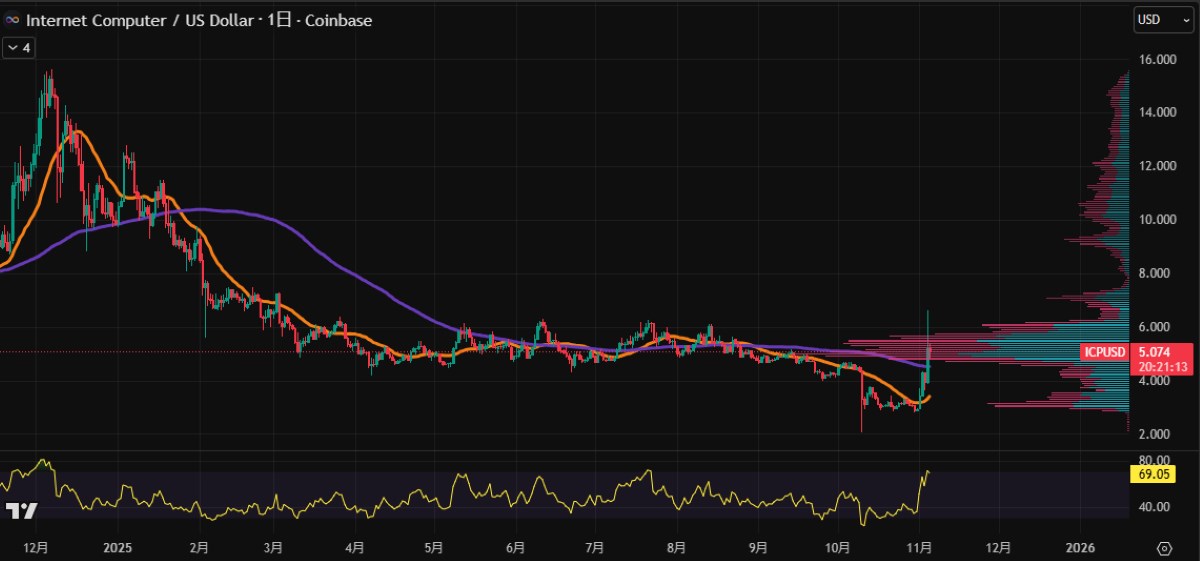Click the TradingView logo
1200x561 pixels.
[22, 511]
